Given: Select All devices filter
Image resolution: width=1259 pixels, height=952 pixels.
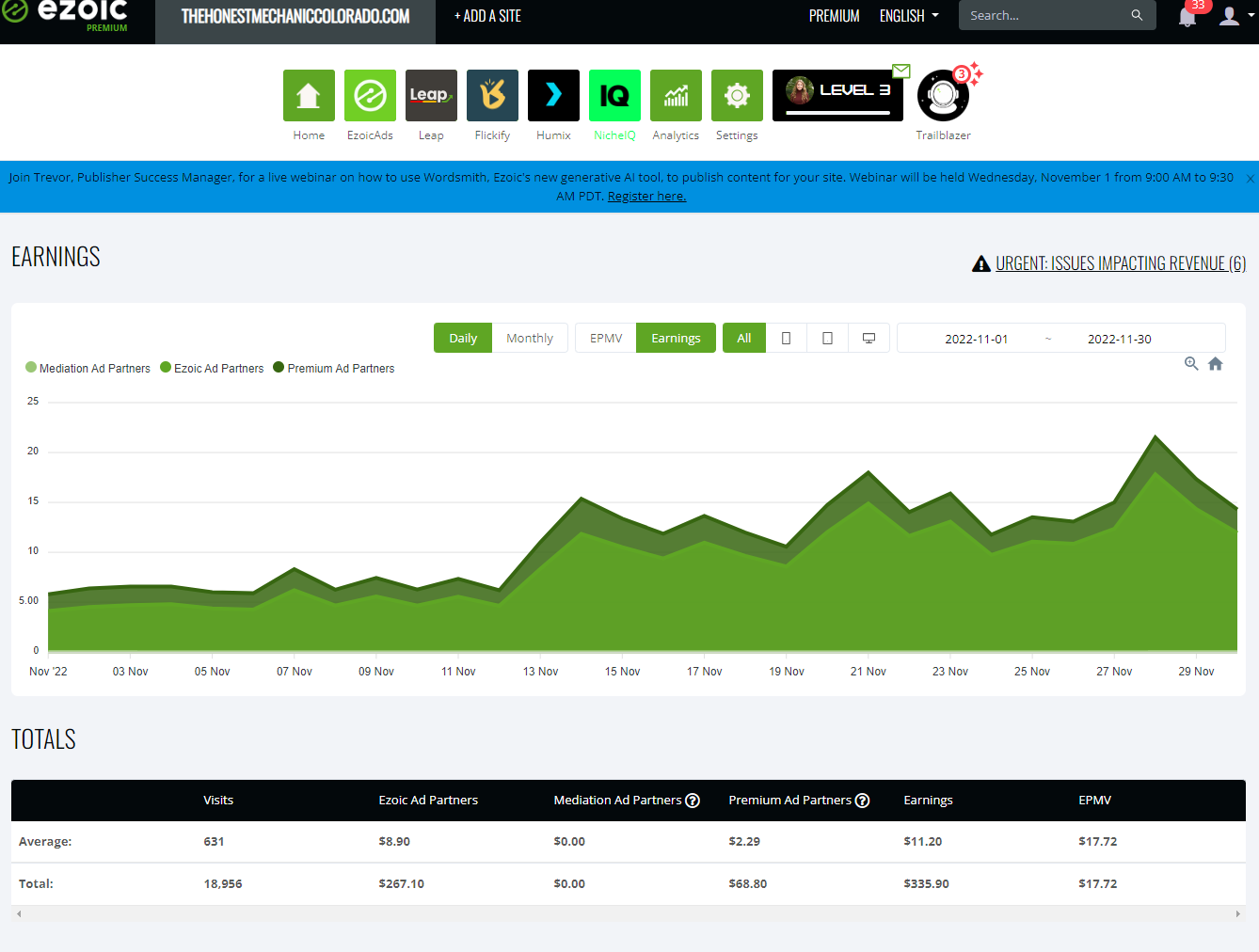Looking at the screenshot, I should tap(744, 338).
